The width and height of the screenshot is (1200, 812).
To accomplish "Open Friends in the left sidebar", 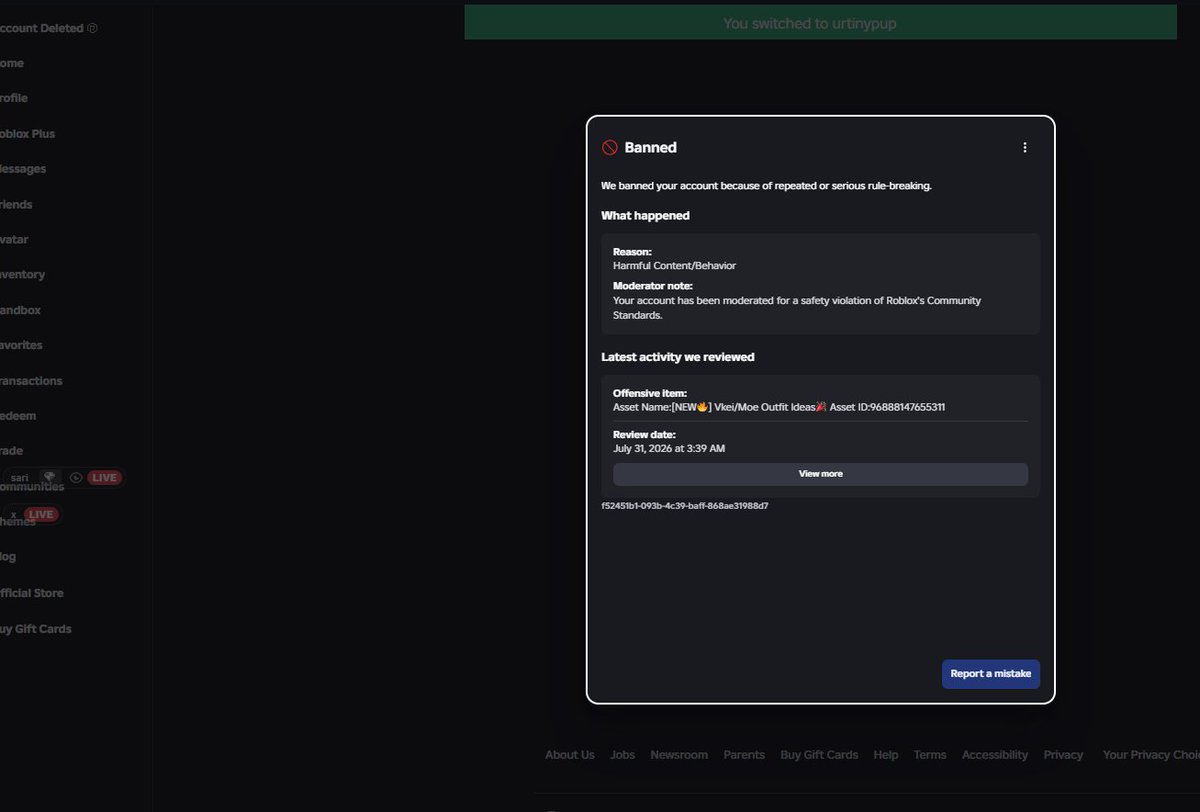I will (16, 204).
